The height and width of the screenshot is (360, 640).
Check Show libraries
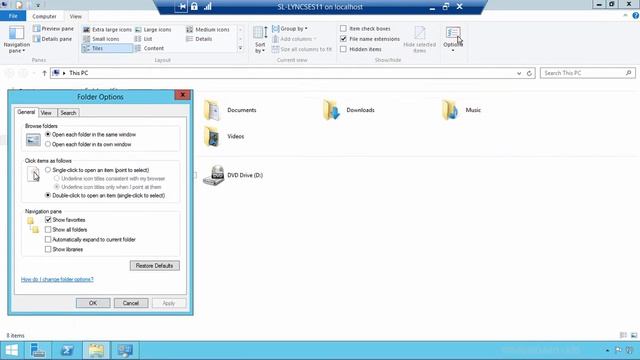pyautogui.click(x=48, y=249)
